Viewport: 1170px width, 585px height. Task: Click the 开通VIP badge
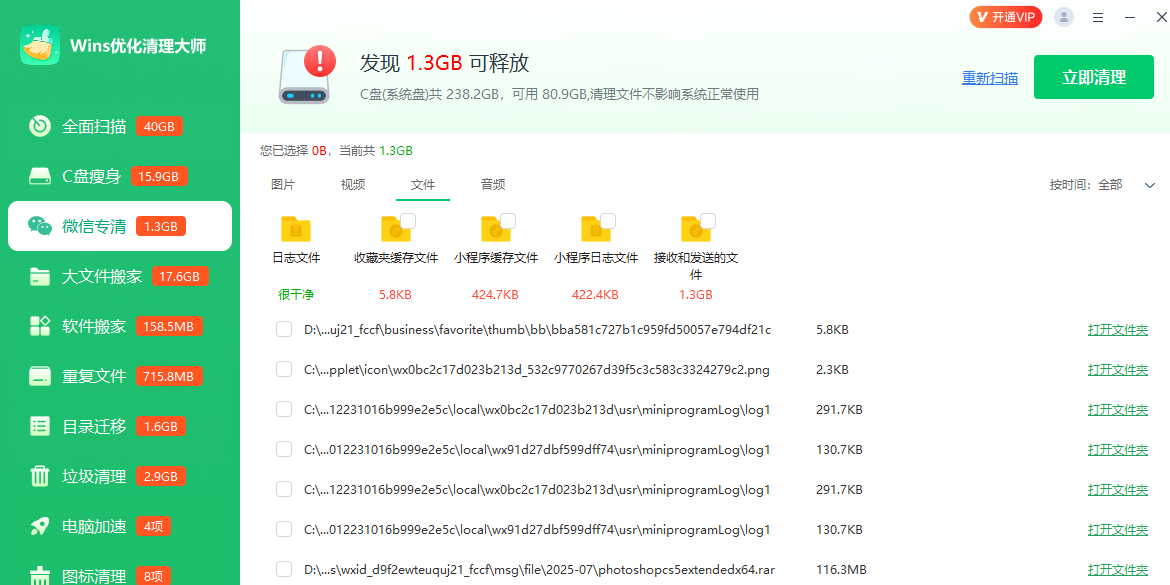(1005, 17)
